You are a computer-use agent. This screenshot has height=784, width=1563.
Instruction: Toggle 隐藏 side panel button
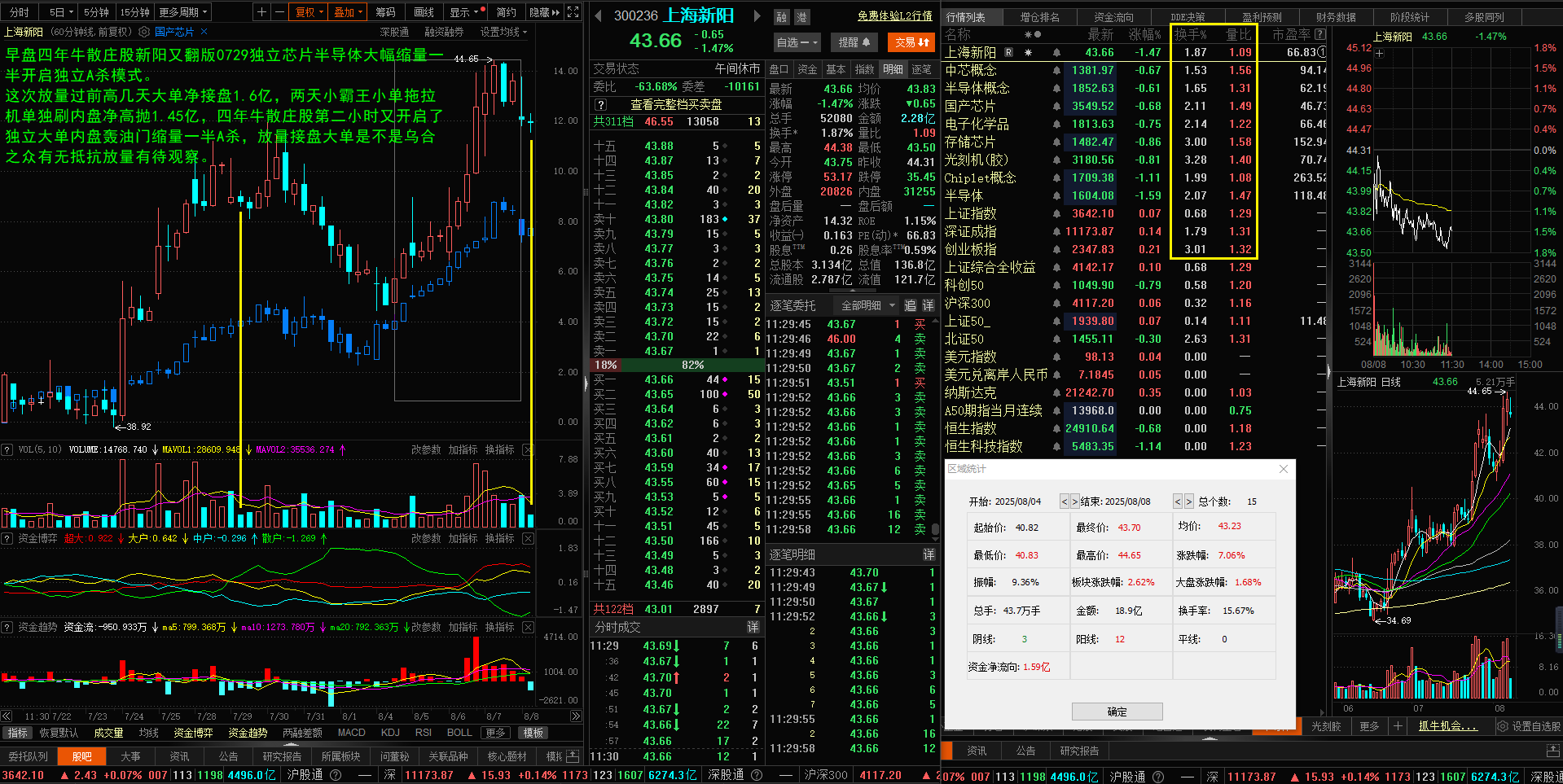click(x=544, y=12)
